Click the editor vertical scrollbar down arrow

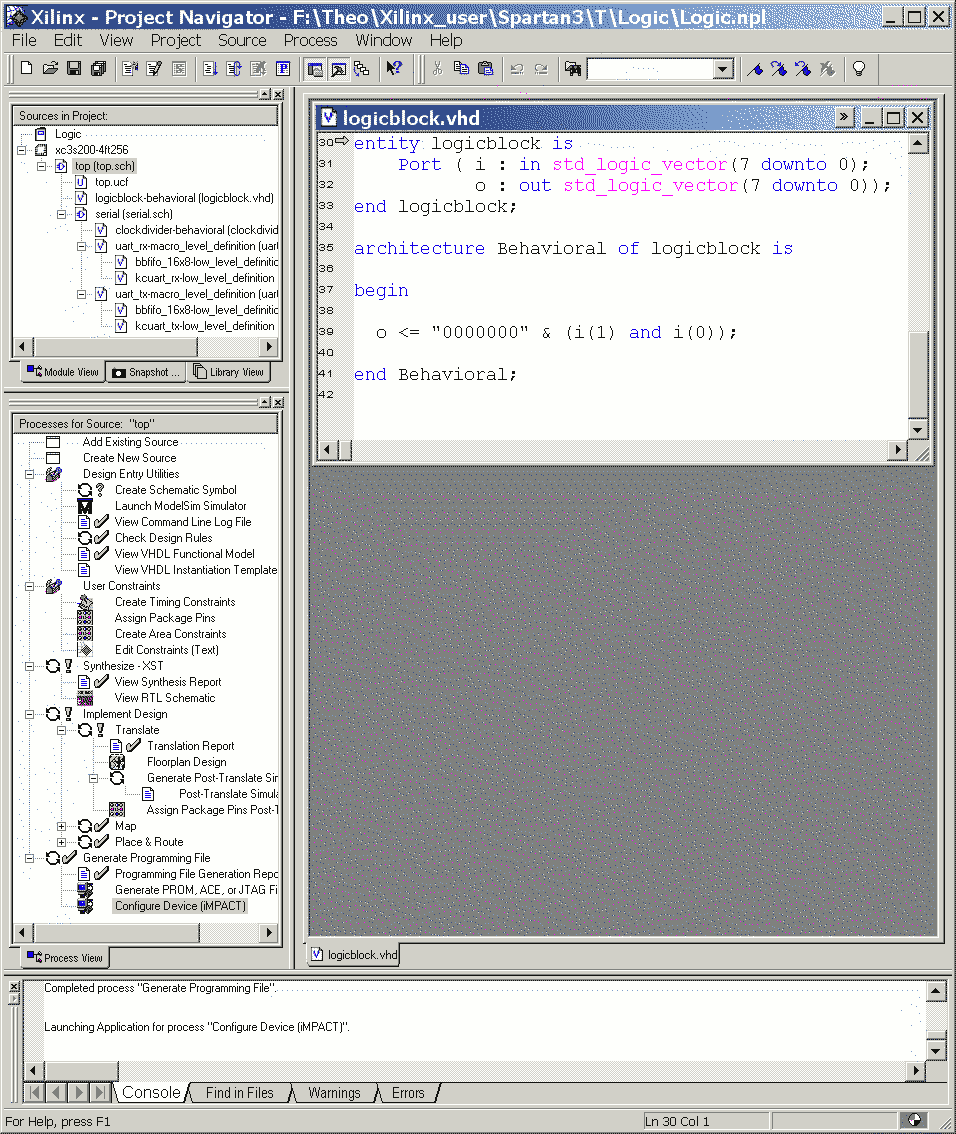(x=918, y=429)
